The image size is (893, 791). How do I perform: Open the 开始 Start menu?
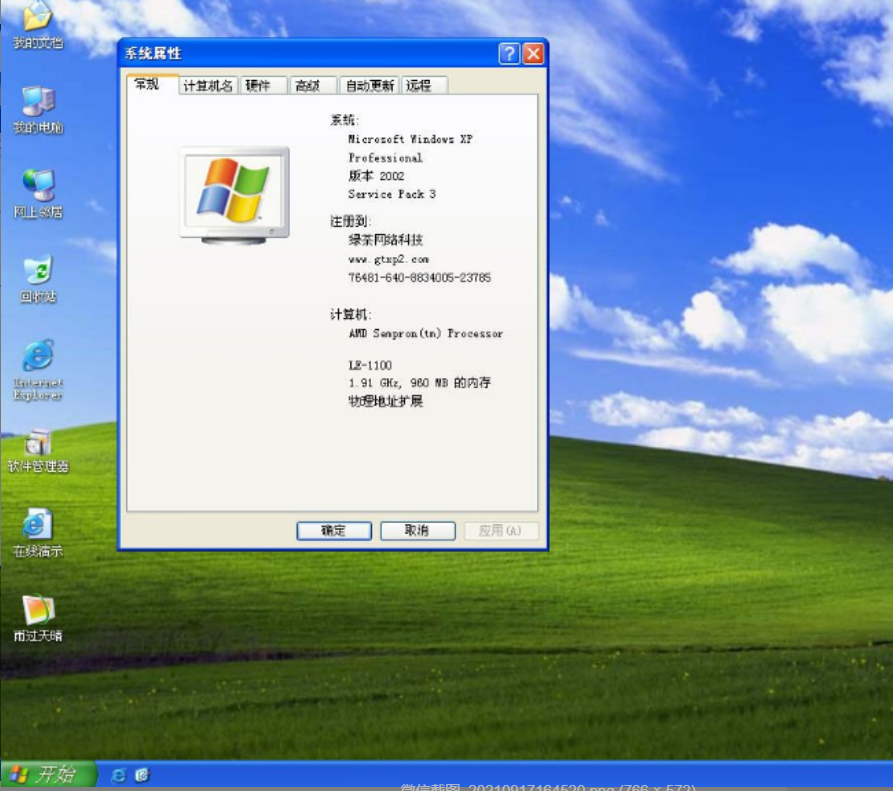[48, 774]
